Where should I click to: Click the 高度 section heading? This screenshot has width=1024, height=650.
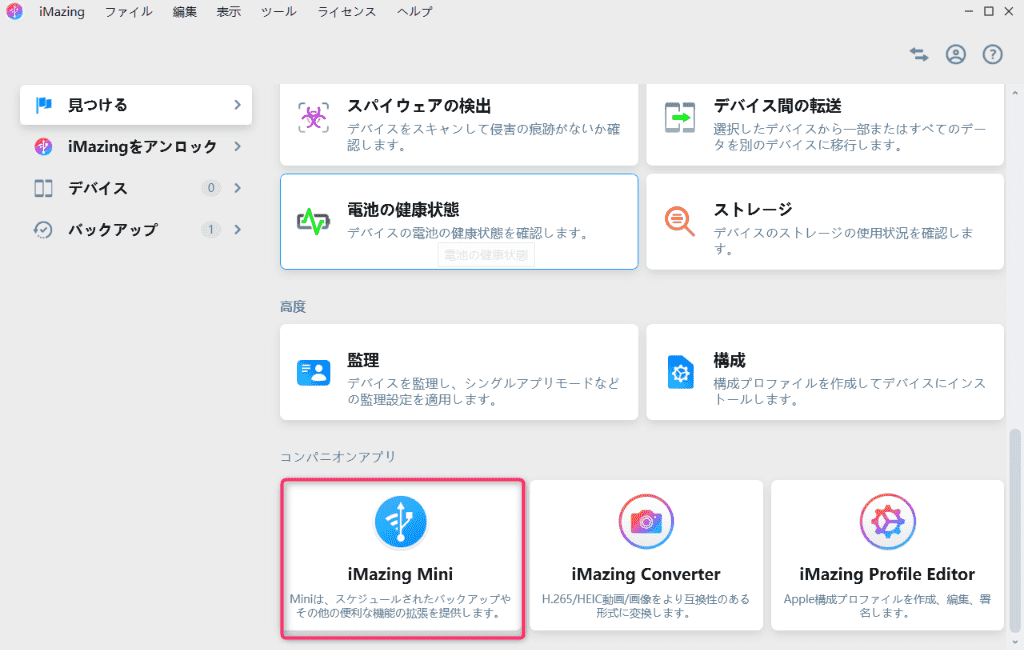[x=293, y=307]
